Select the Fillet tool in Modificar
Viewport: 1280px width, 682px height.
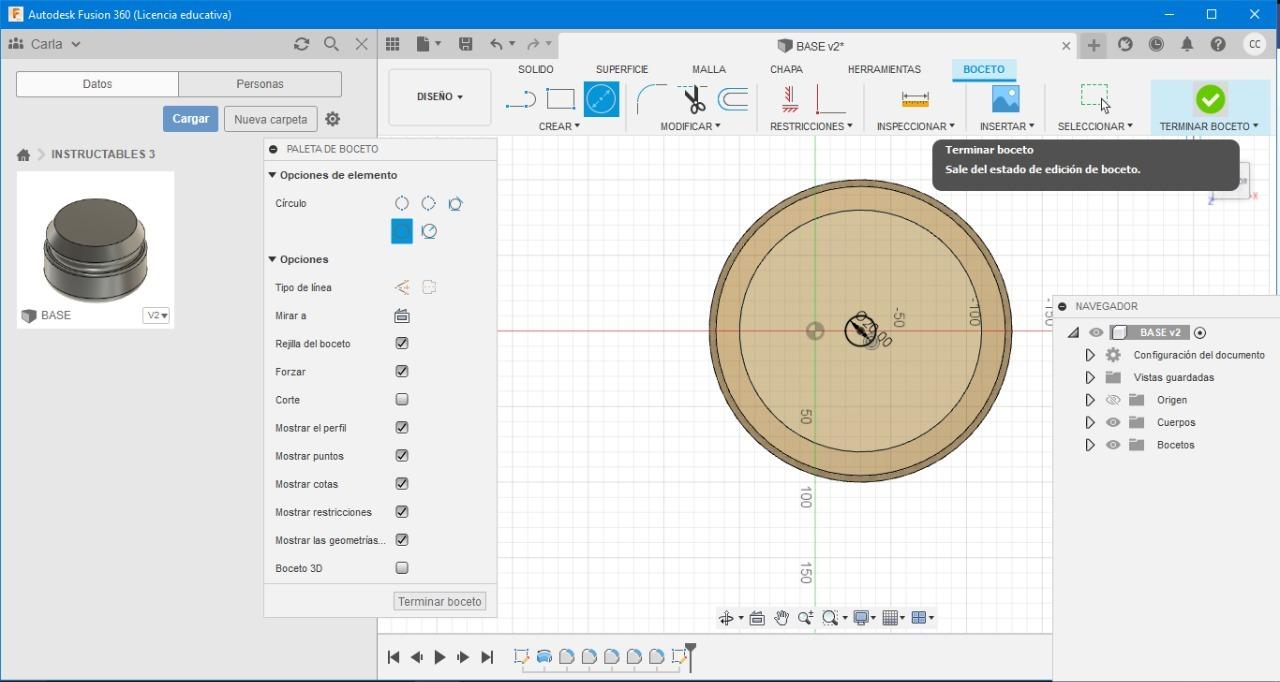651,99
